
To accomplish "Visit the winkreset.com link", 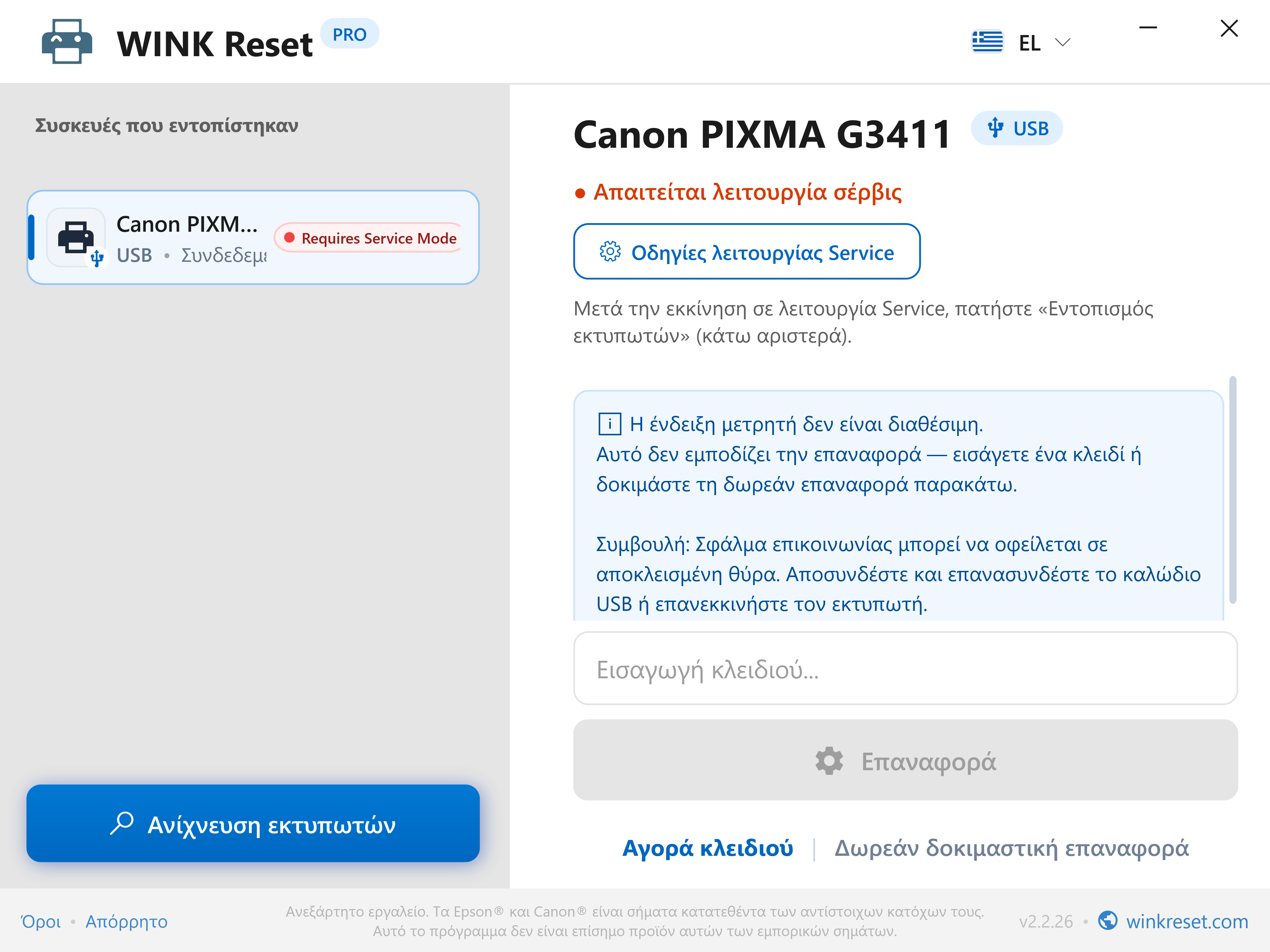I will 1187,922.
